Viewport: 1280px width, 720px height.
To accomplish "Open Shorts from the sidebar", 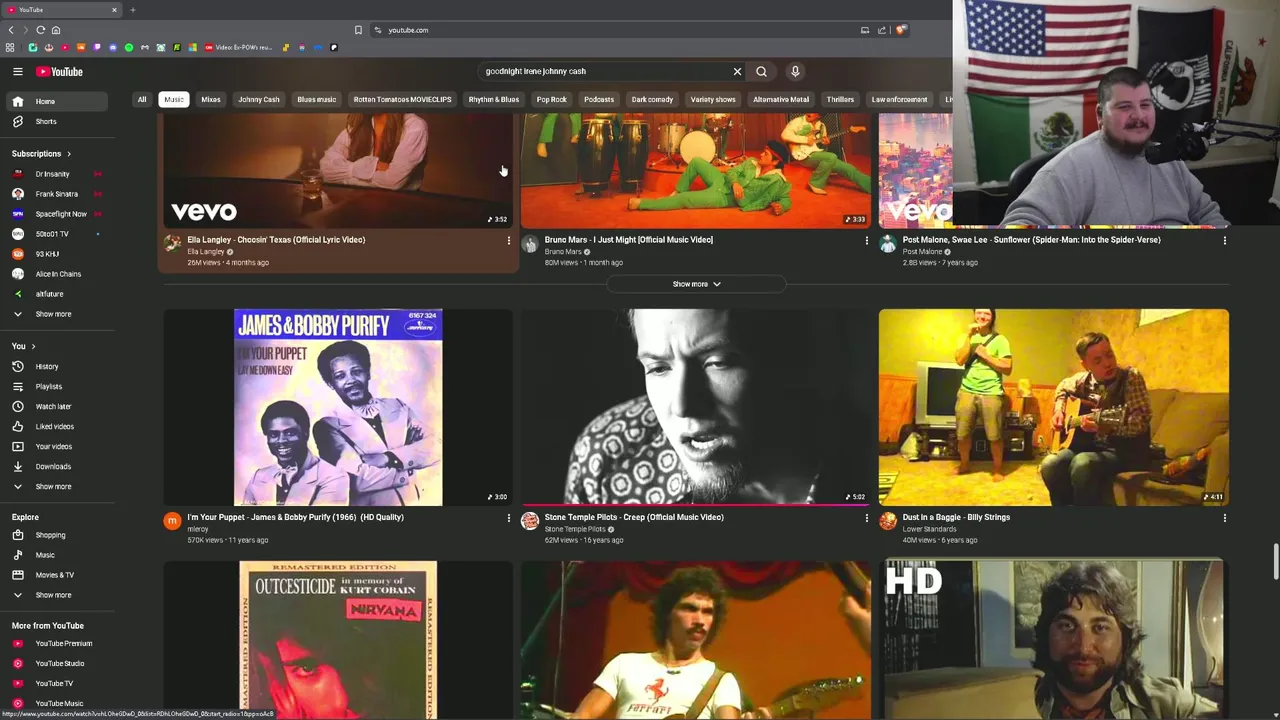I will (58, 121).
